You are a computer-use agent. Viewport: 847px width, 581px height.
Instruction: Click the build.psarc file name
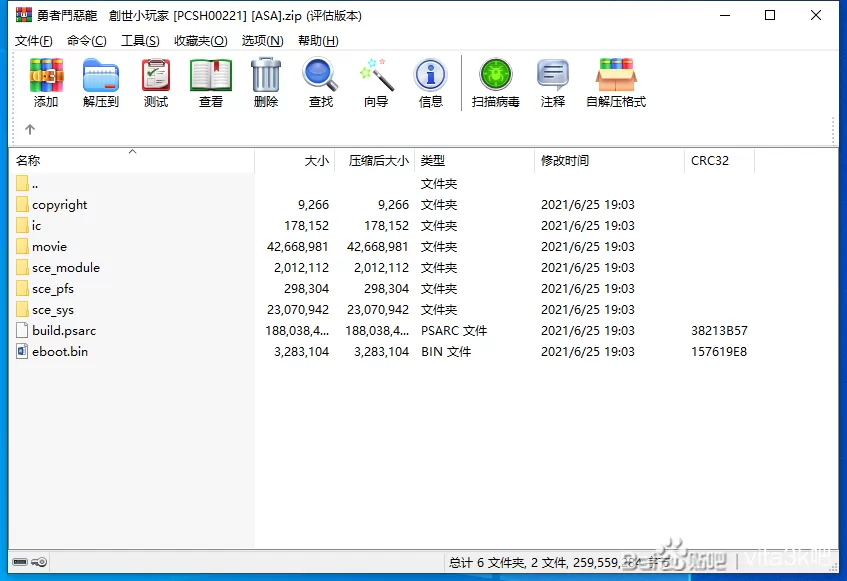pos(64,330)
